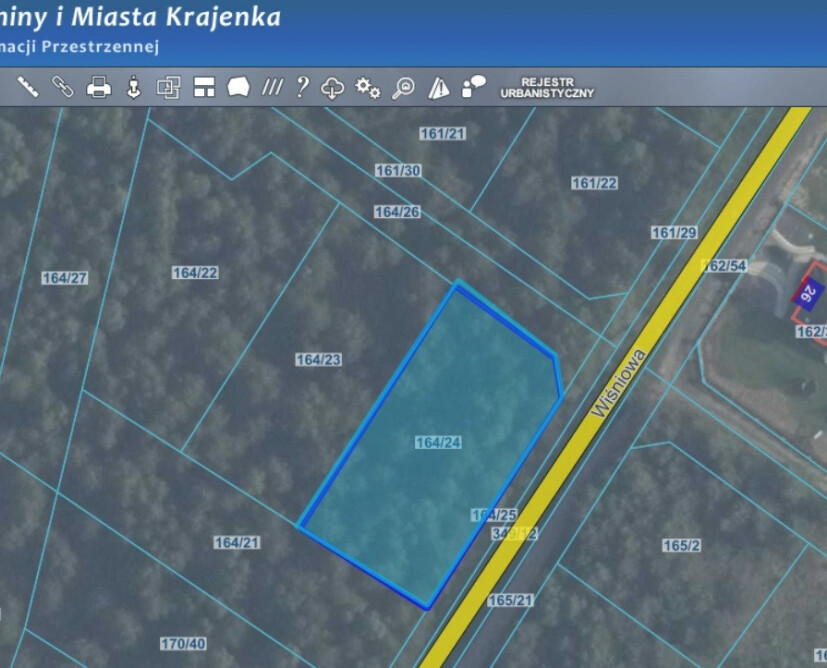Click the three slashes icon

click(272, 88)
